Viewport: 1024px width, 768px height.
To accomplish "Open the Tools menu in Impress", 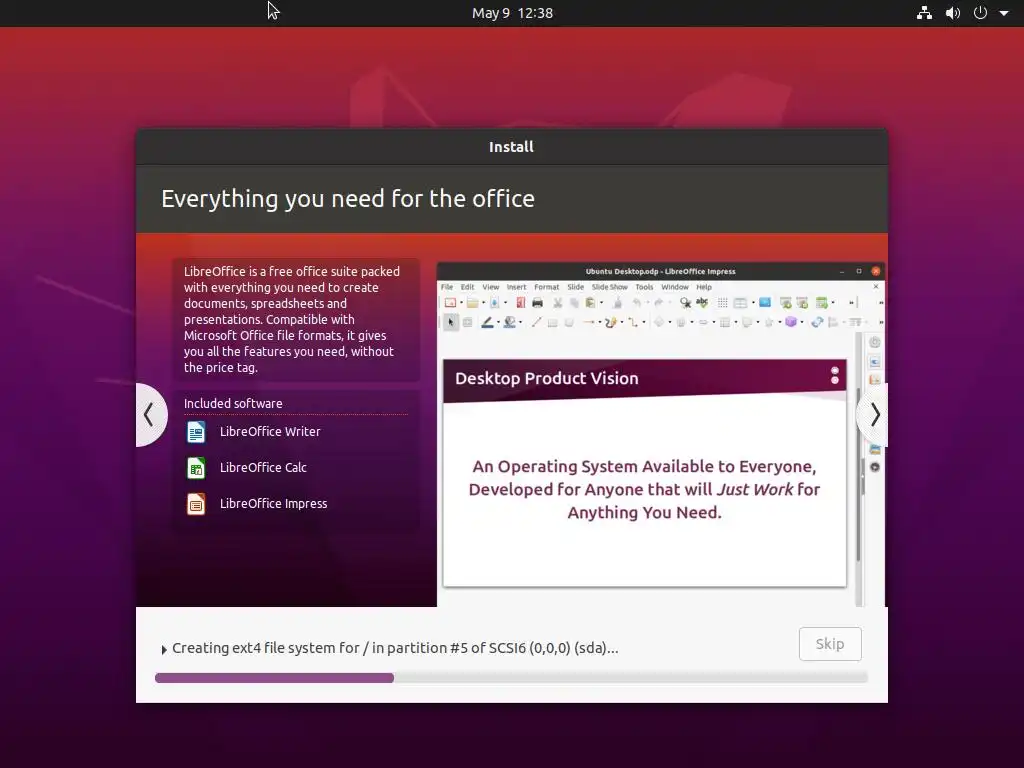I will 644,287.
